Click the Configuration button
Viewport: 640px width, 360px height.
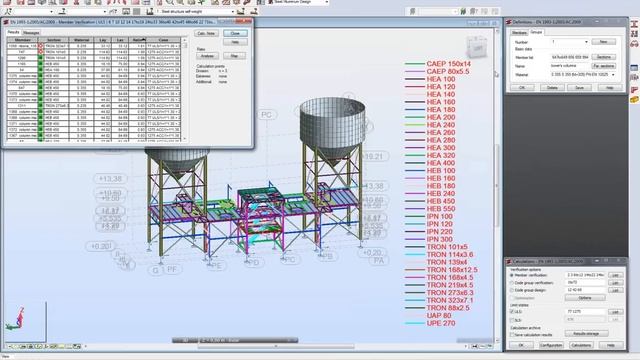click(551, 345)
